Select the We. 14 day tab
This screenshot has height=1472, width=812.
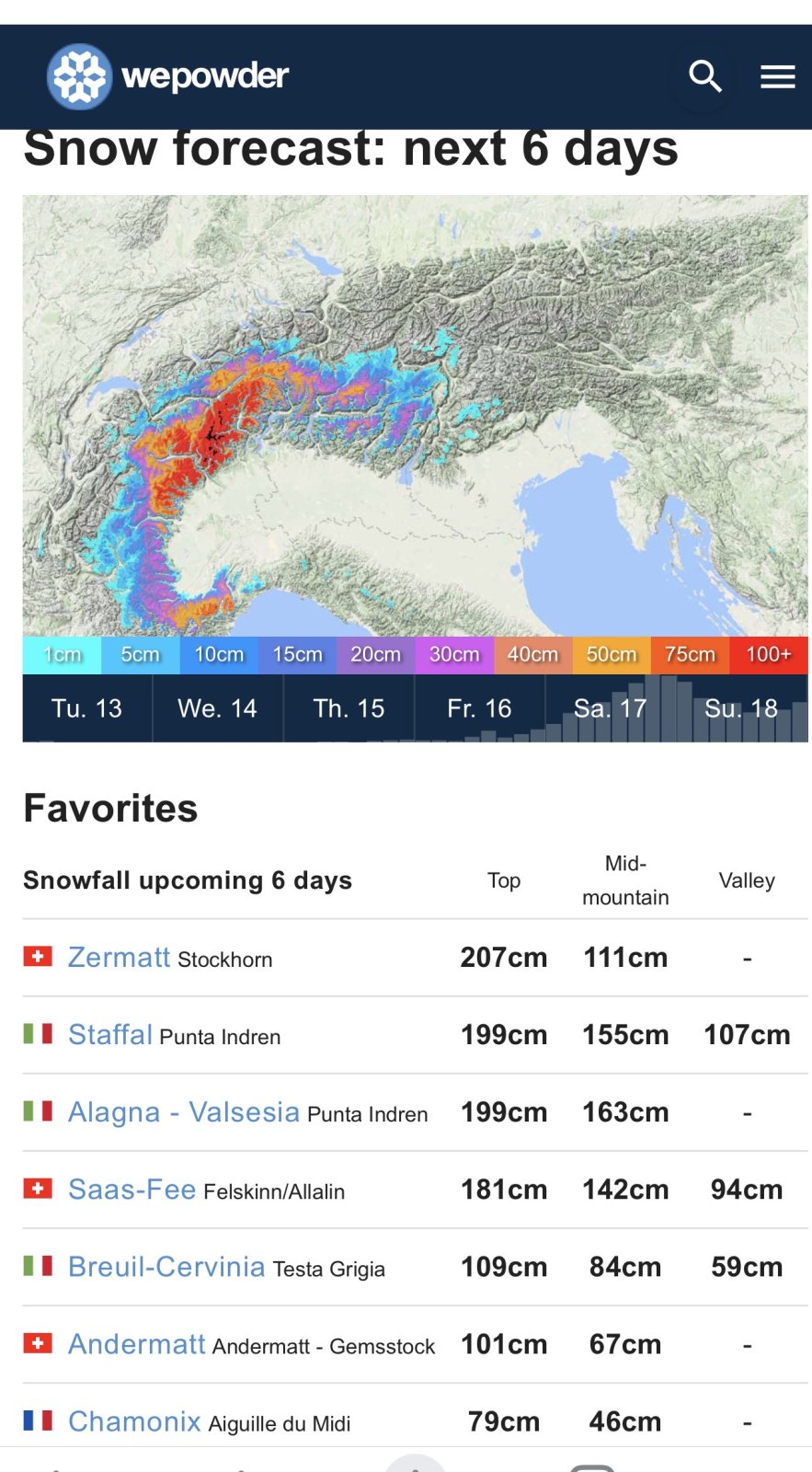click(x=217, y=708)
